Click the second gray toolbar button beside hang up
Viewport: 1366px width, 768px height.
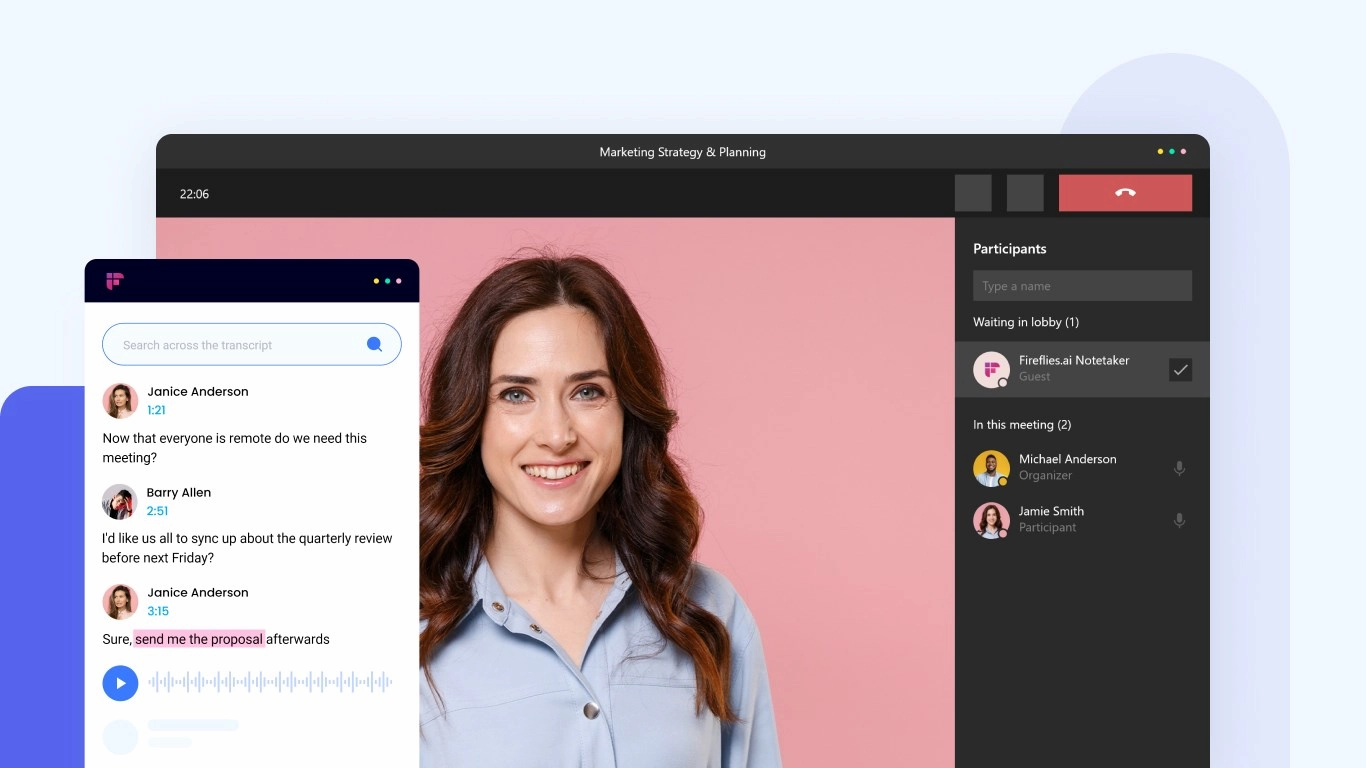tap(1025, 193)
